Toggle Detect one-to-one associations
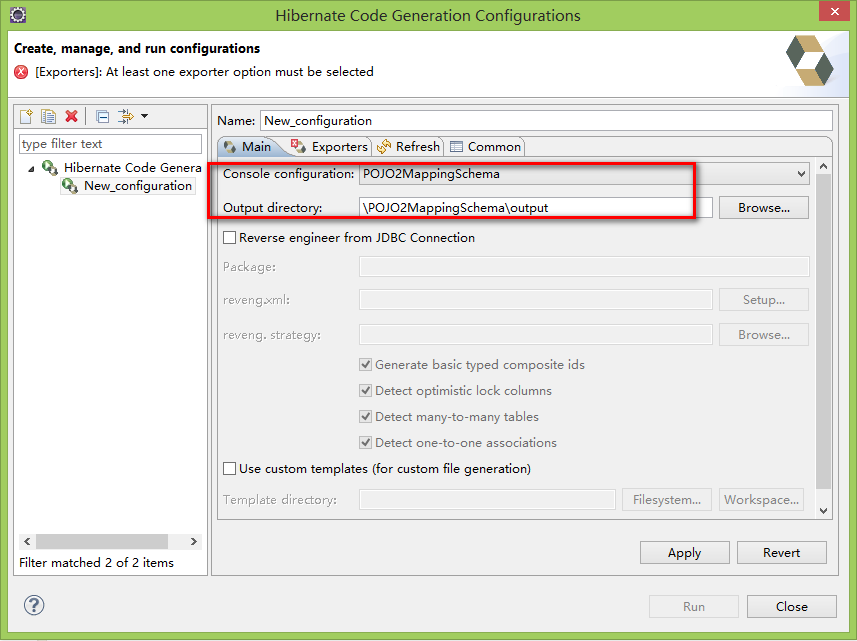The height and width of the screenshot is (641, 857). click(x=366, y=443)
